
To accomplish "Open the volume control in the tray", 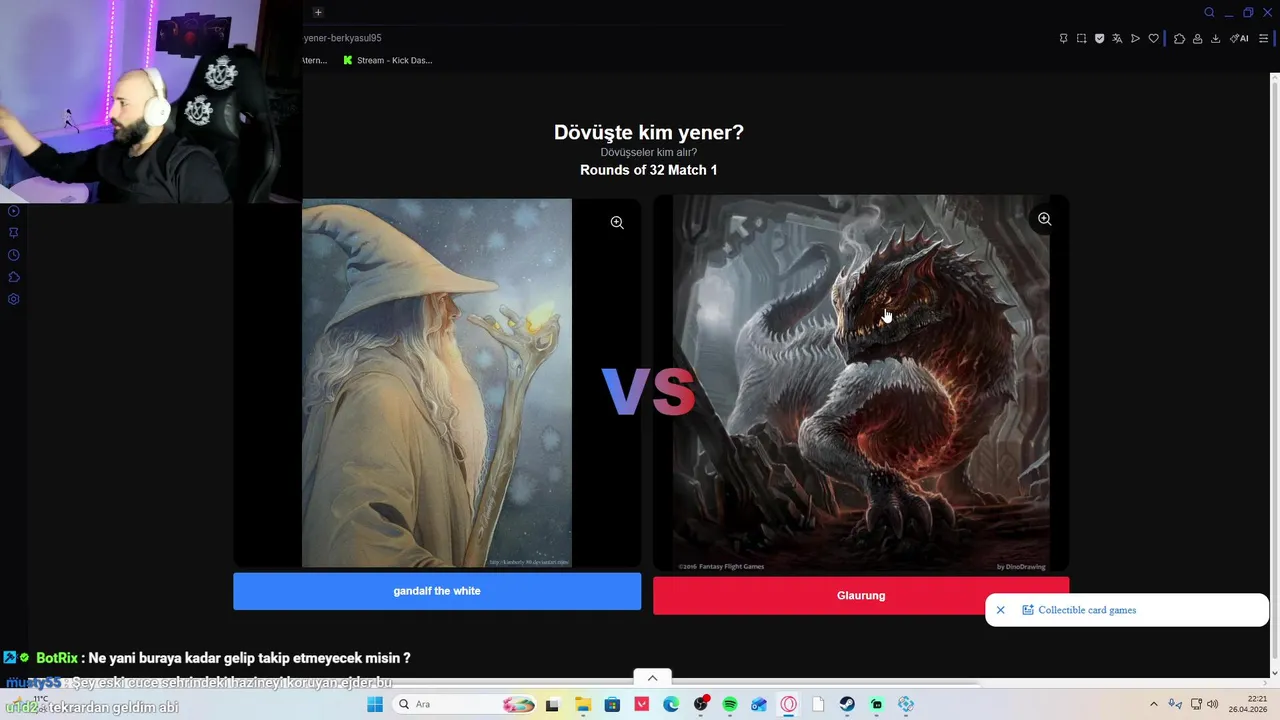I will tap(1212, 704).
